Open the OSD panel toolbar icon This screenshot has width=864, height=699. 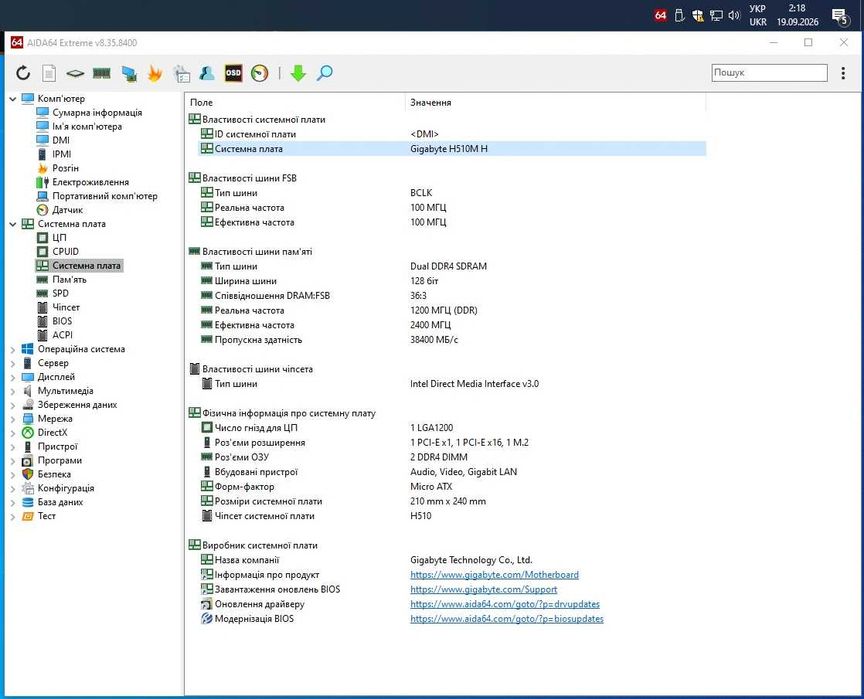(233, 73)
